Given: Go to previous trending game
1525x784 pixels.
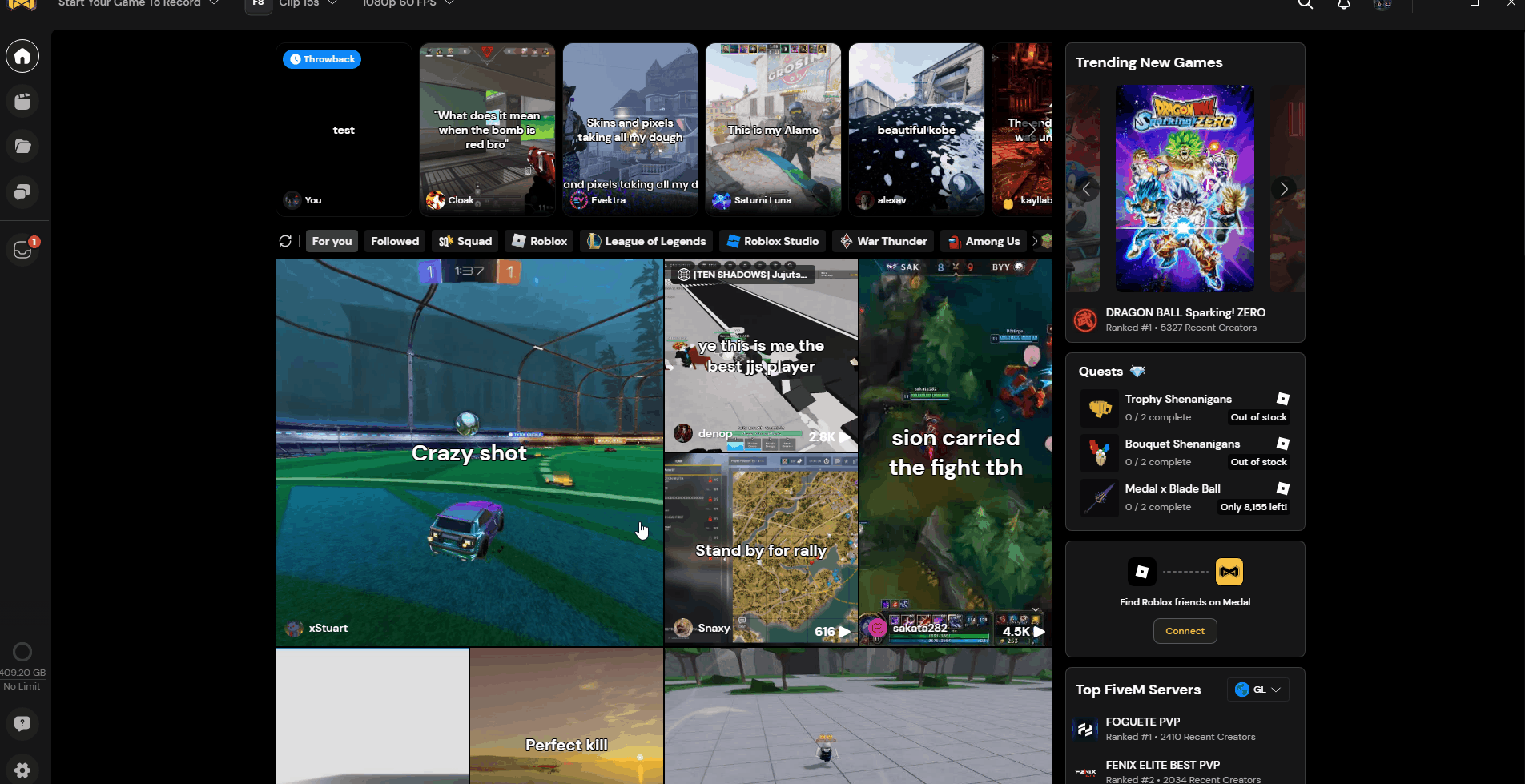Looking at the screenshot, I should [x=1086, y=190].
